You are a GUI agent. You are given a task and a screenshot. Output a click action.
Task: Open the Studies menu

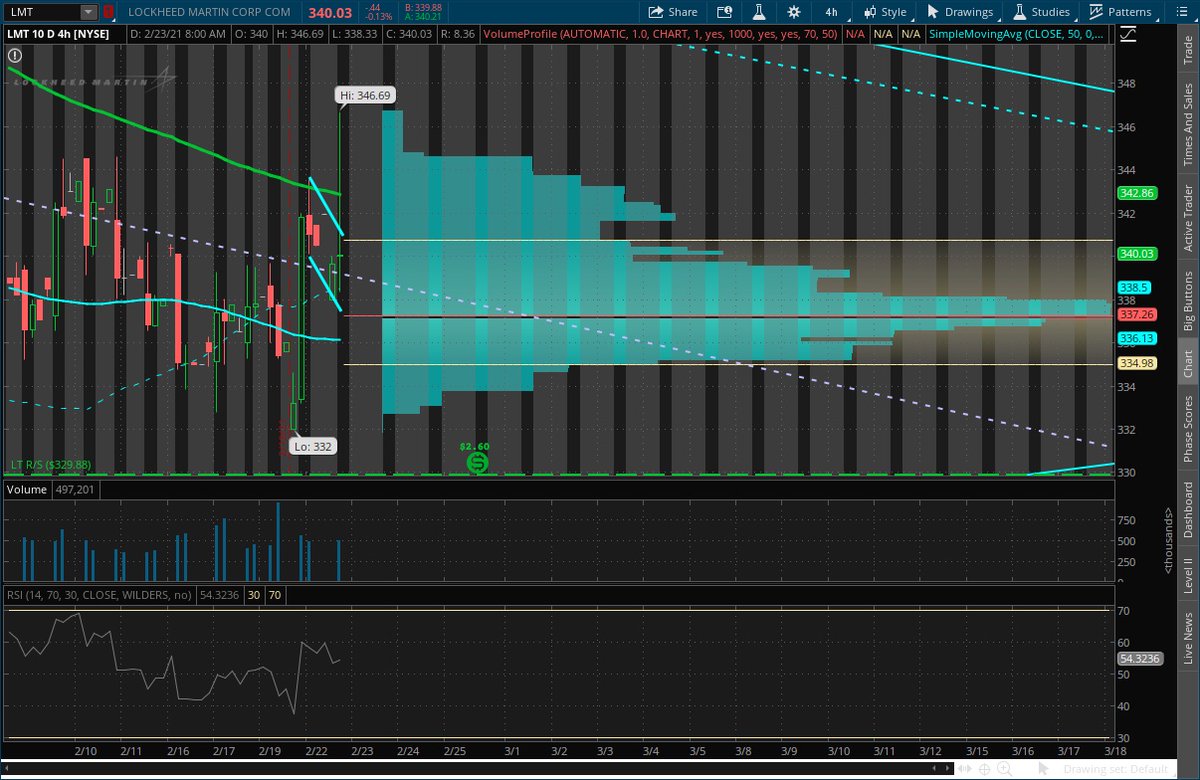click(x=1042, y=12)
